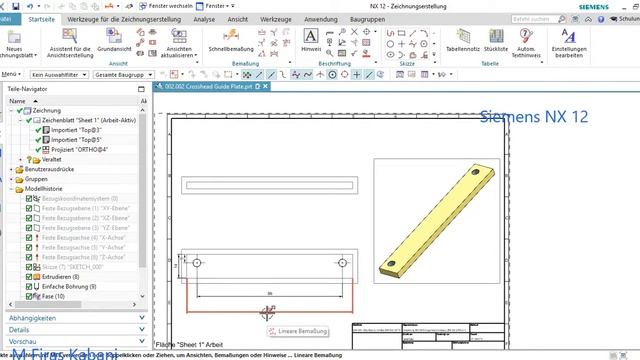Viewport: 640px width, 360px height.
Task: Click the Fenster wechseln icon
Action: coord(143,6)
